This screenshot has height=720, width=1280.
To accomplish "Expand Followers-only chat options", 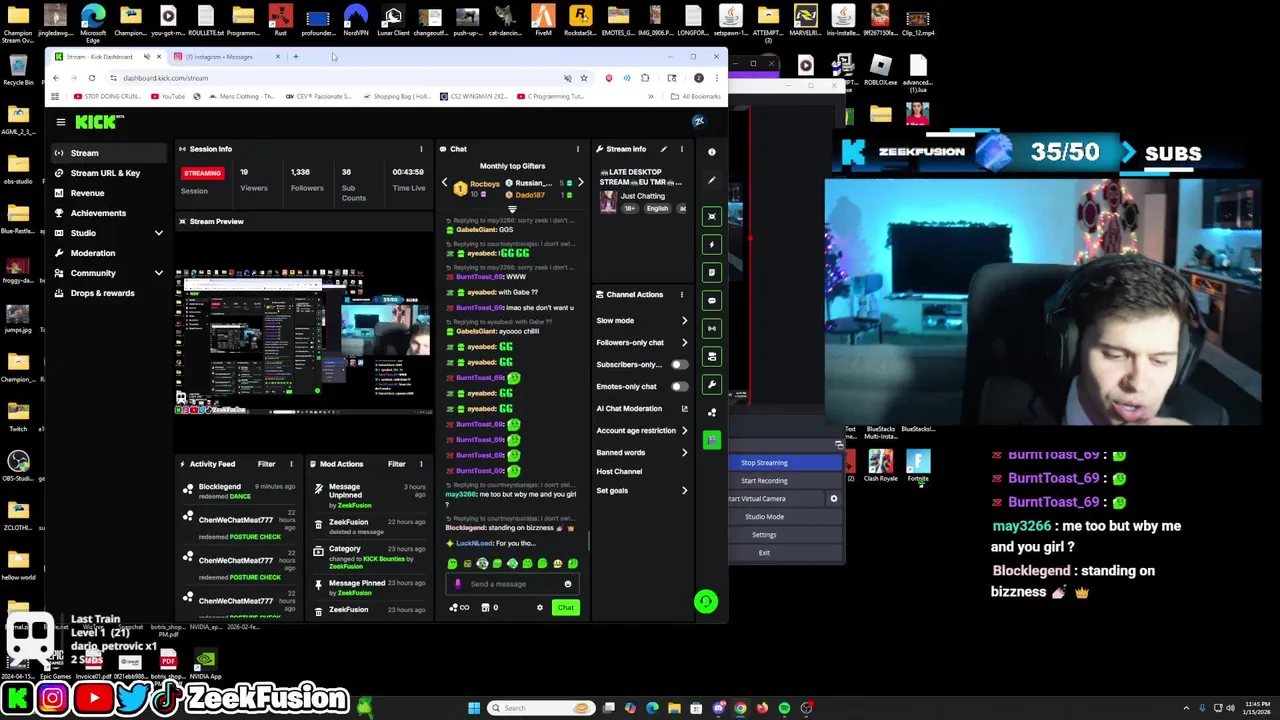I will tap(684, 343).
